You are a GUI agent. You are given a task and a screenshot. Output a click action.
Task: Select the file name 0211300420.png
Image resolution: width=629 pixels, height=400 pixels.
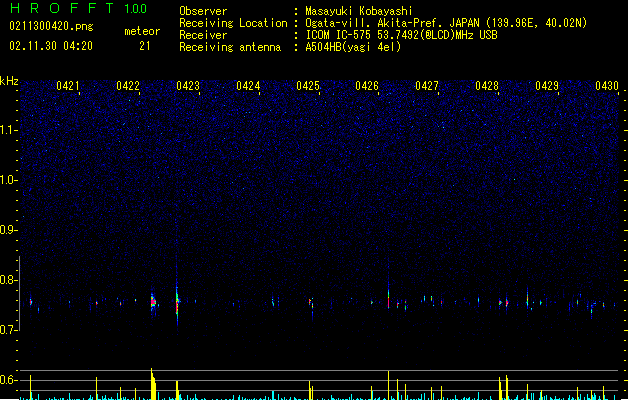click(x=51, y=26)
